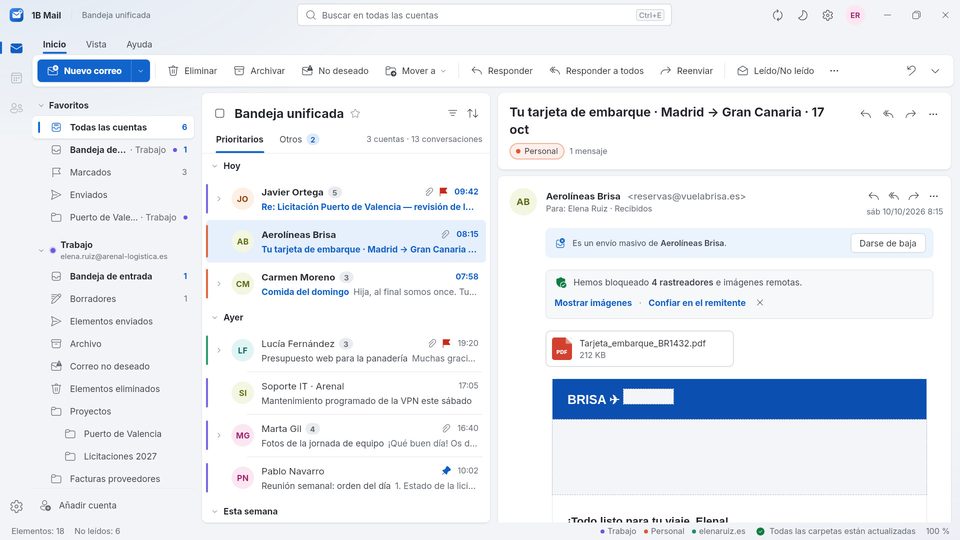Image resolution: width=960 pixels, height=540 pixels.
Task: Switch to the Vista tab
Action: coord(96,44)
